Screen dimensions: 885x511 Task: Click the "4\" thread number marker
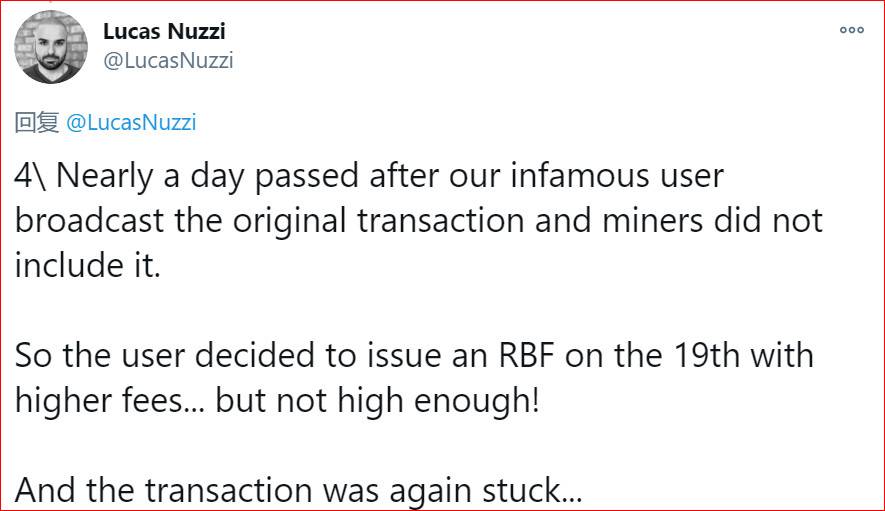pos(33,176)
